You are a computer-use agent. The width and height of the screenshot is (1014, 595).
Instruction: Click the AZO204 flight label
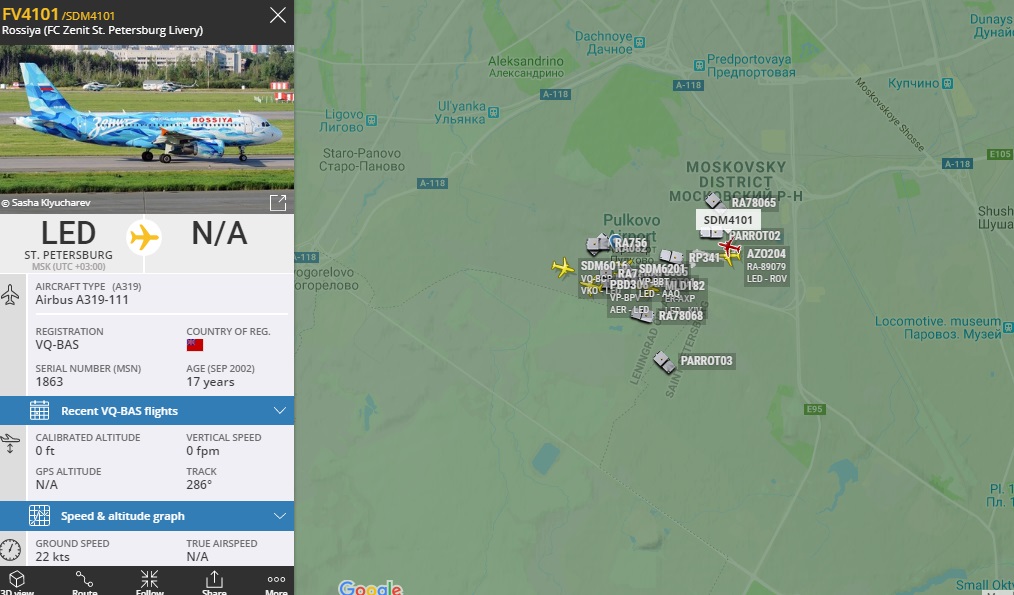[766, 254]
